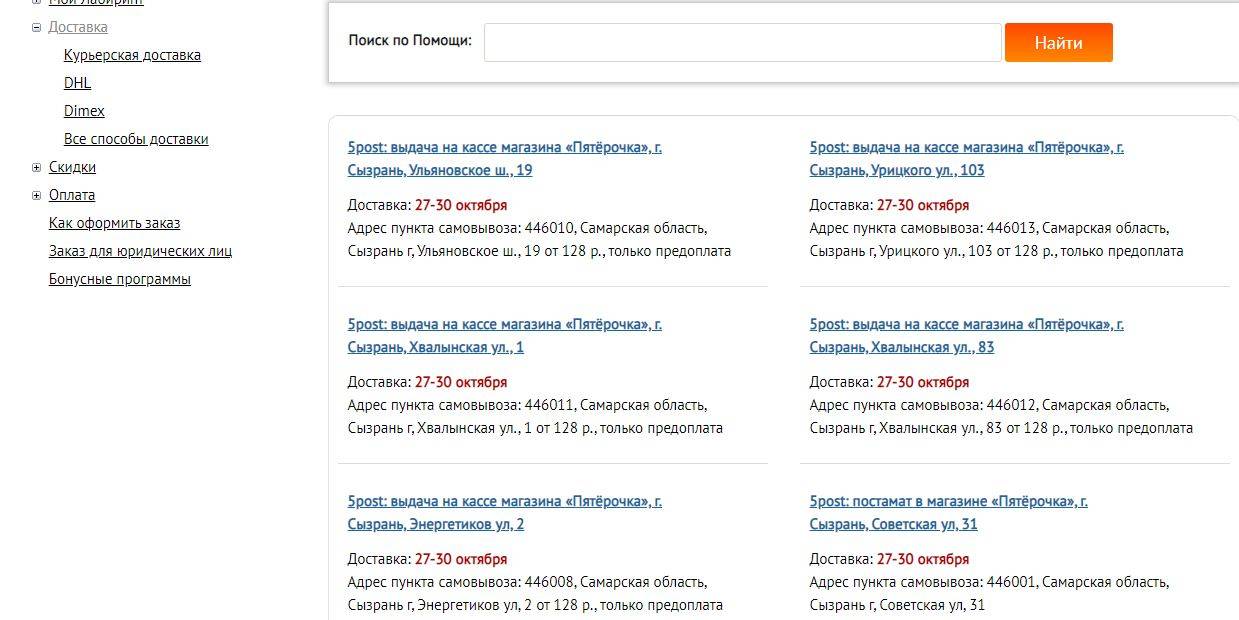The width and height of the screenshot is (1239, 620).
Task: Expand the Скидки section
Action: point(37,168)
